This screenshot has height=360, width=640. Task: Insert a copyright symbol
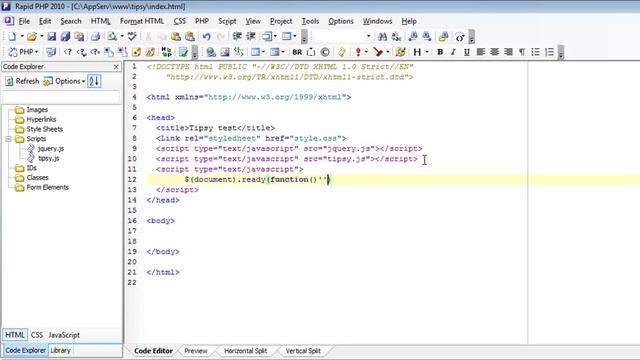coord(325,52)
